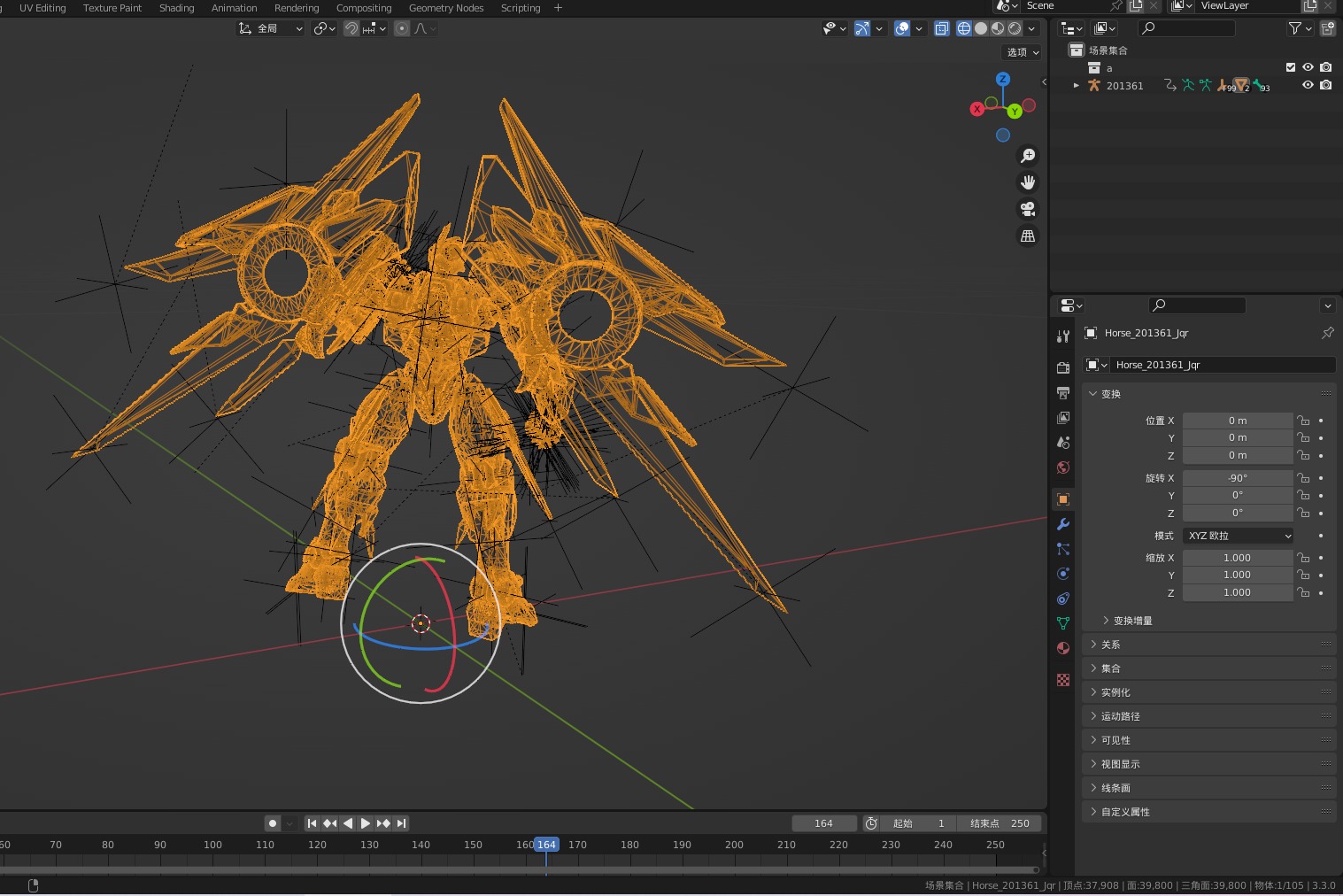Hide 201361 in viewport via eye

(1308, 85)
